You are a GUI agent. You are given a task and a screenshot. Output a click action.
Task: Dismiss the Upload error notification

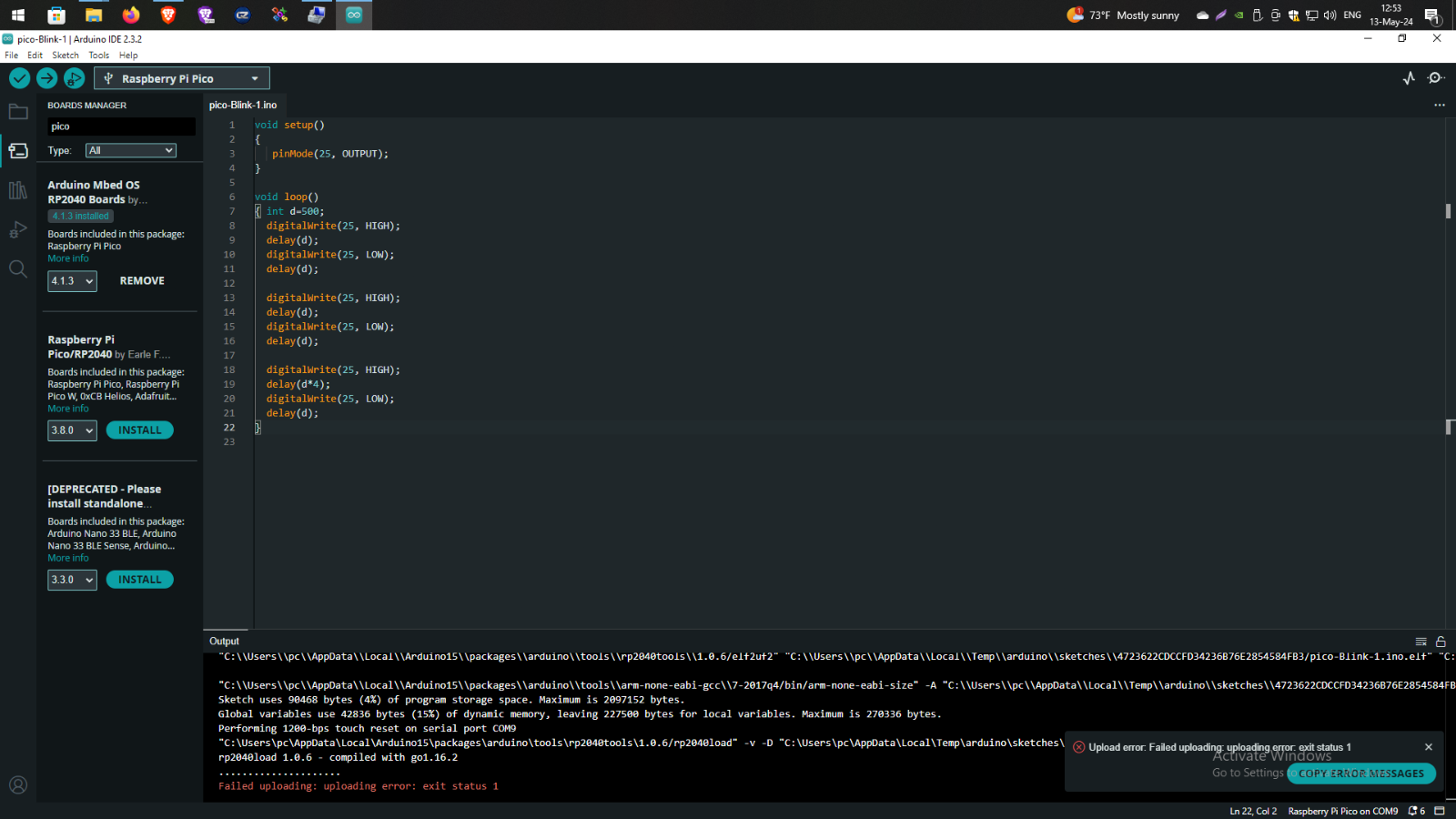point(1429,747)
